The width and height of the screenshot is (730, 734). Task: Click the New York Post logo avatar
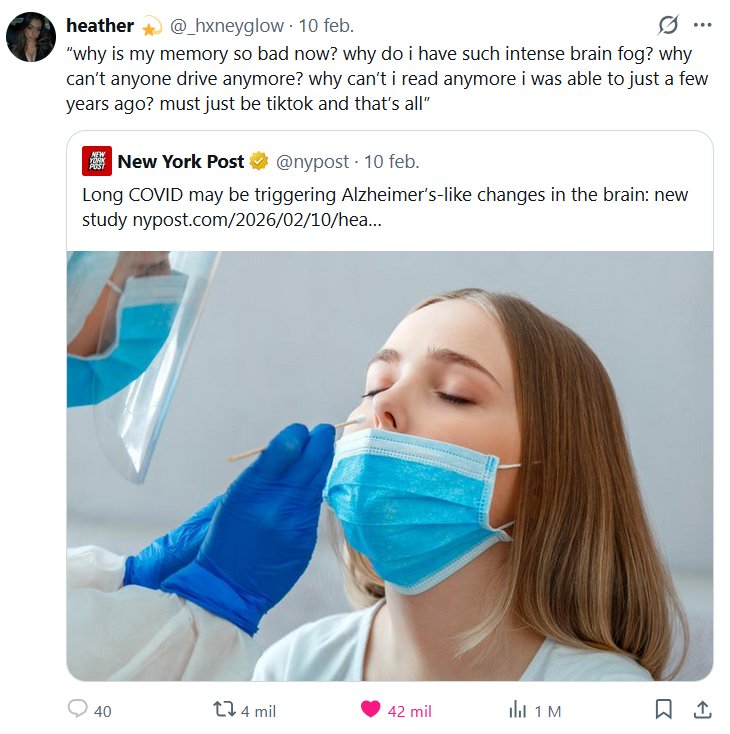pos(96,162)
